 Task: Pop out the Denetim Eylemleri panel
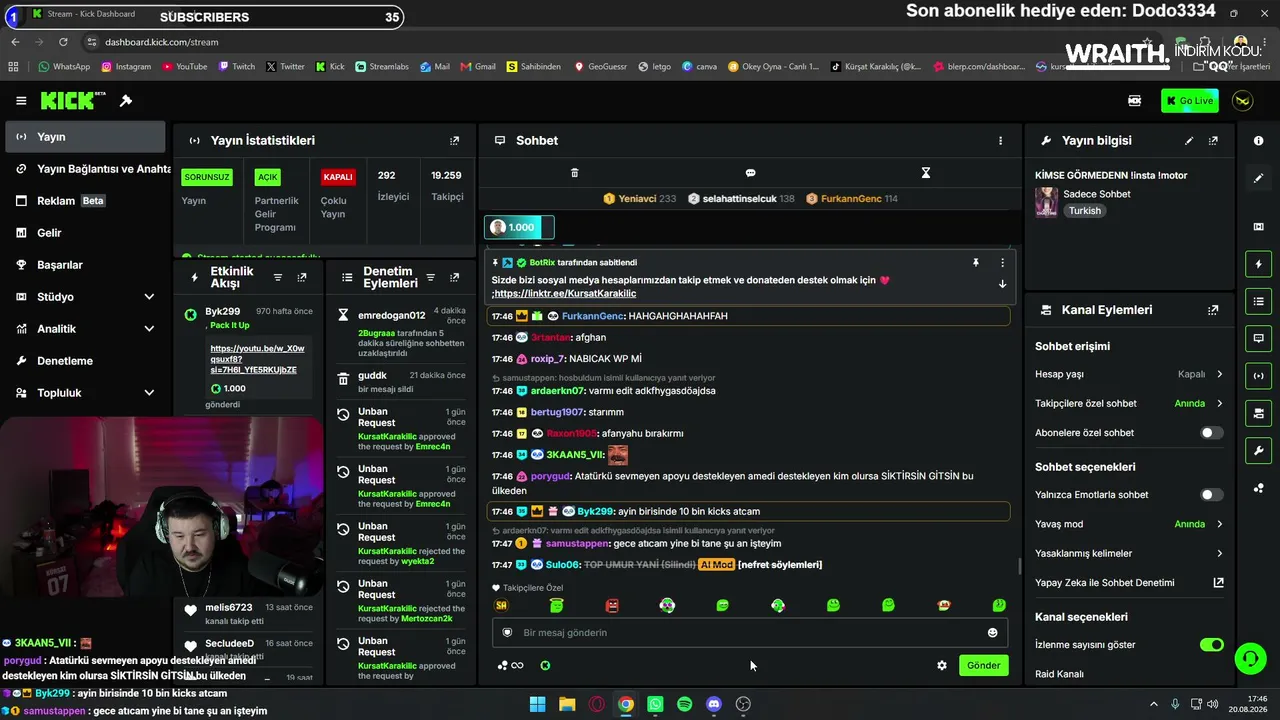[455, 277]
